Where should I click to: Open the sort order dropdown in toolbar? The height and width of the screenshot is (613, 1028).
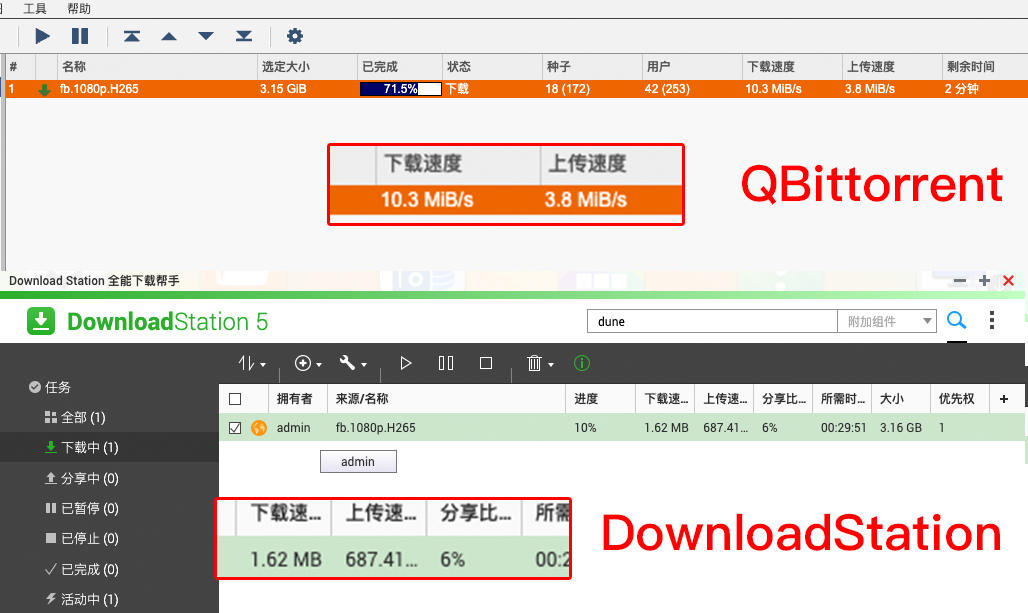252,363
